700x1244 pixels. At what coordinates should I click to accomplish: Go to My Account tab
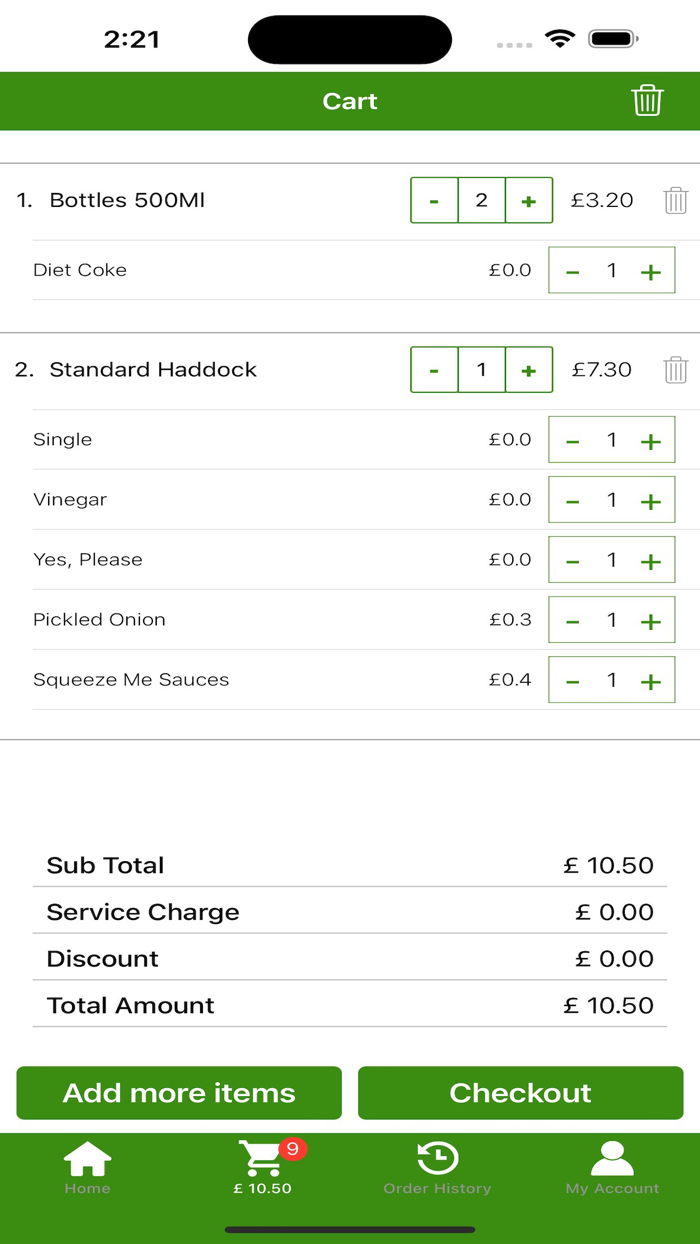(x=612, y=1167)
